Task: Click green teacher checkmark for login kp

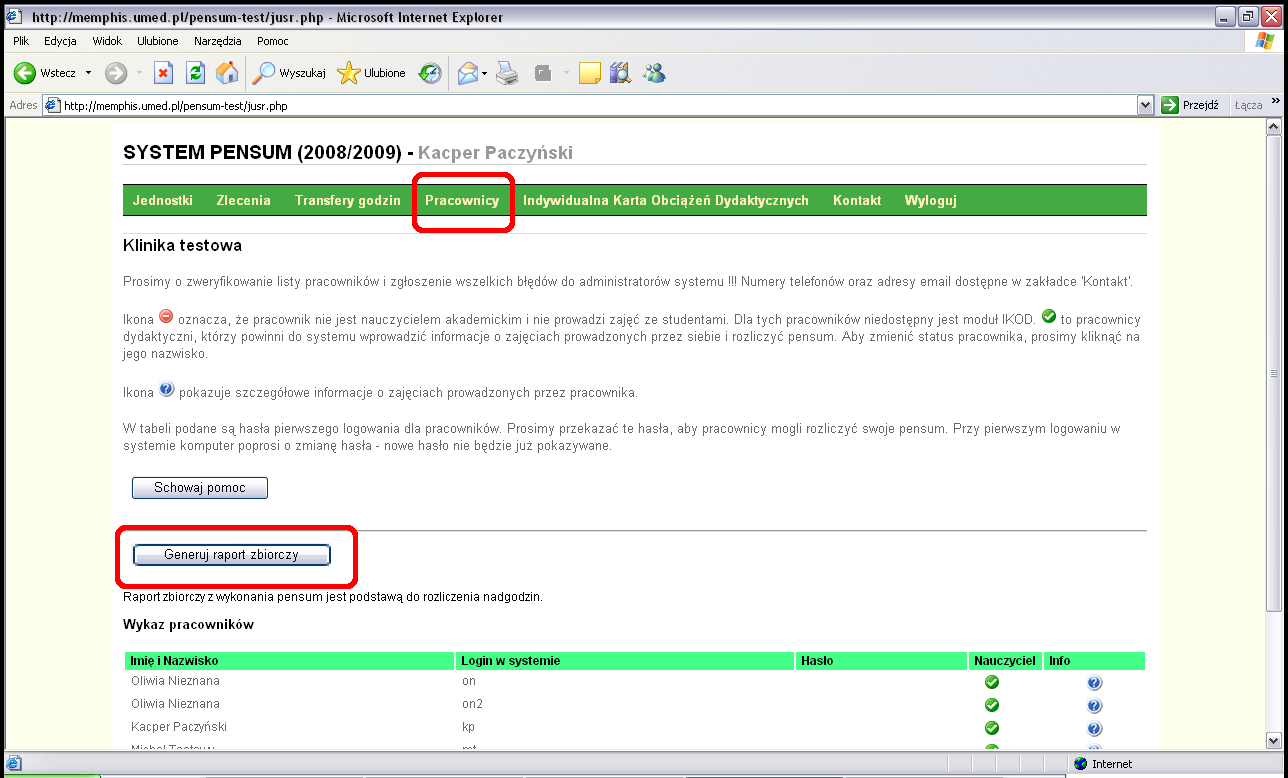Action: 992,728
